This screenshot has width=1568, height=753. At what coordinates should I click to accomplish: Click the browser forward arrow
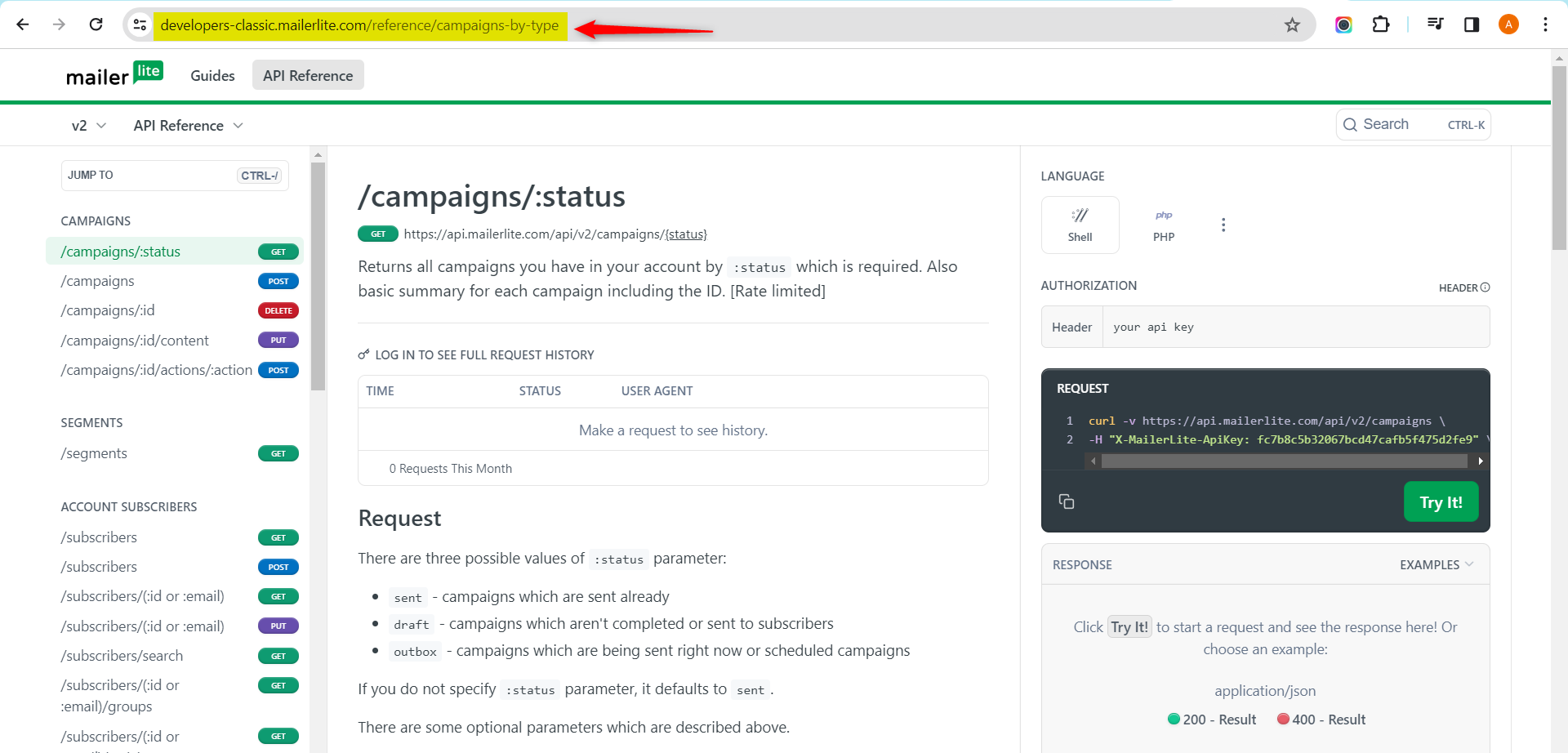tap(59, 25)
